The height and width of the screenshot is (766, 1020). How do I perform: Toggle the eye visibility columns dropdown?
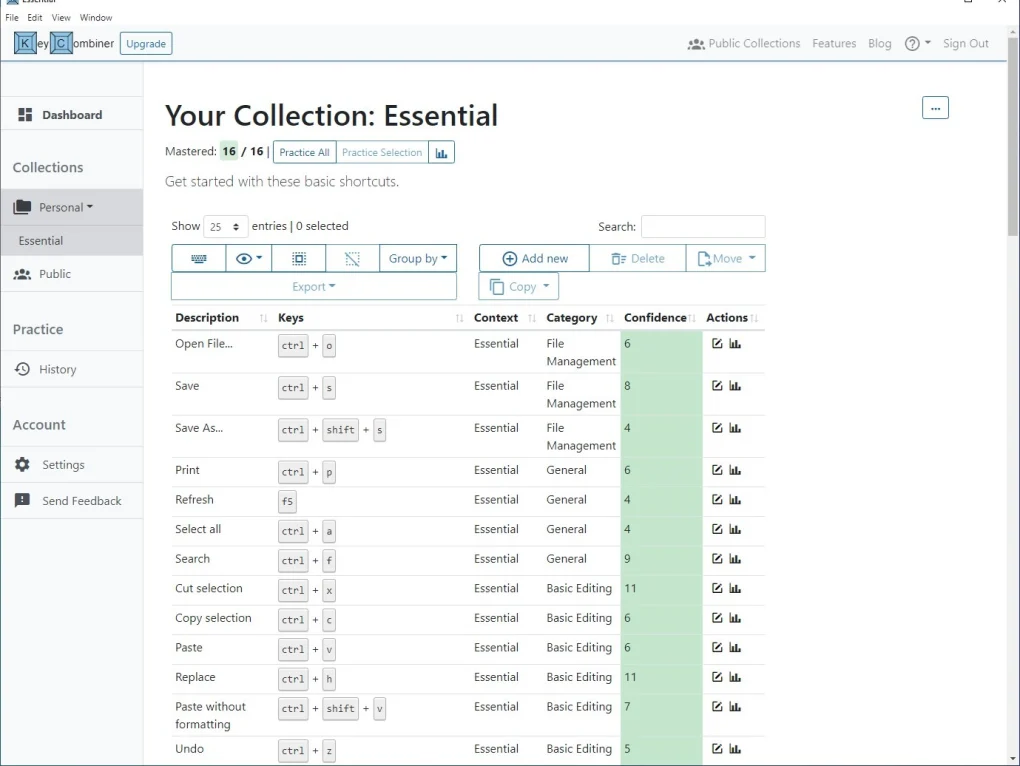pyautogui.click(x=249, y=258)
